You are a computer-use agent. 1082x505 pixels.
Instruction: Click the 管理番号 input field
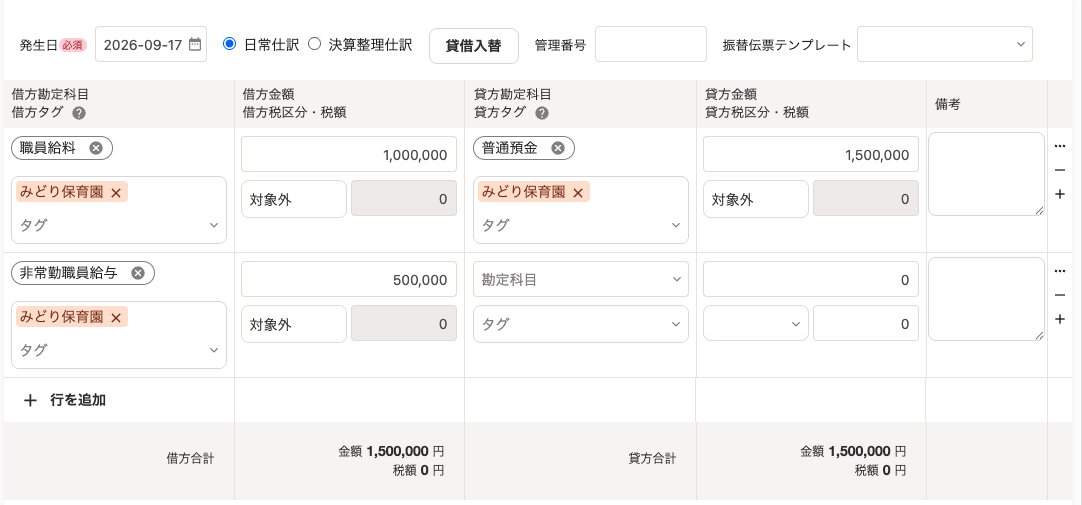(x=651, y=44)
